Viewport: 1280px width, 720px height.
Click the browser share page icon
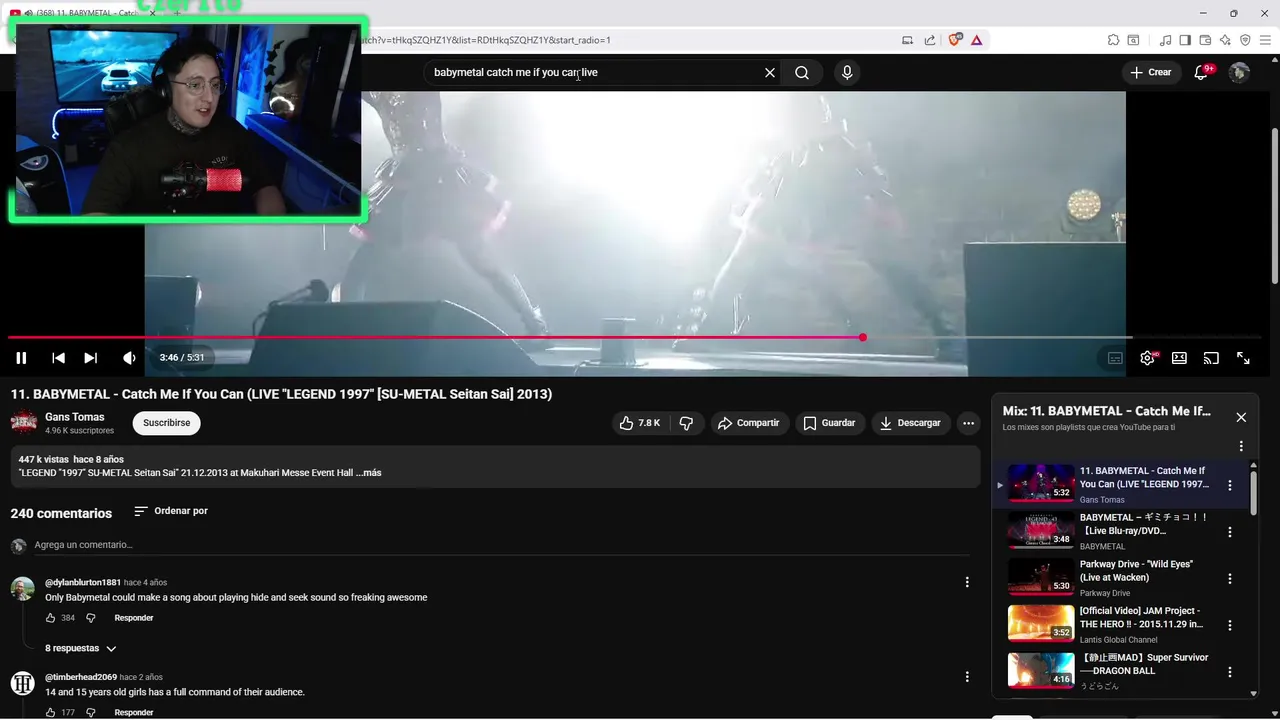coord(930,40)
